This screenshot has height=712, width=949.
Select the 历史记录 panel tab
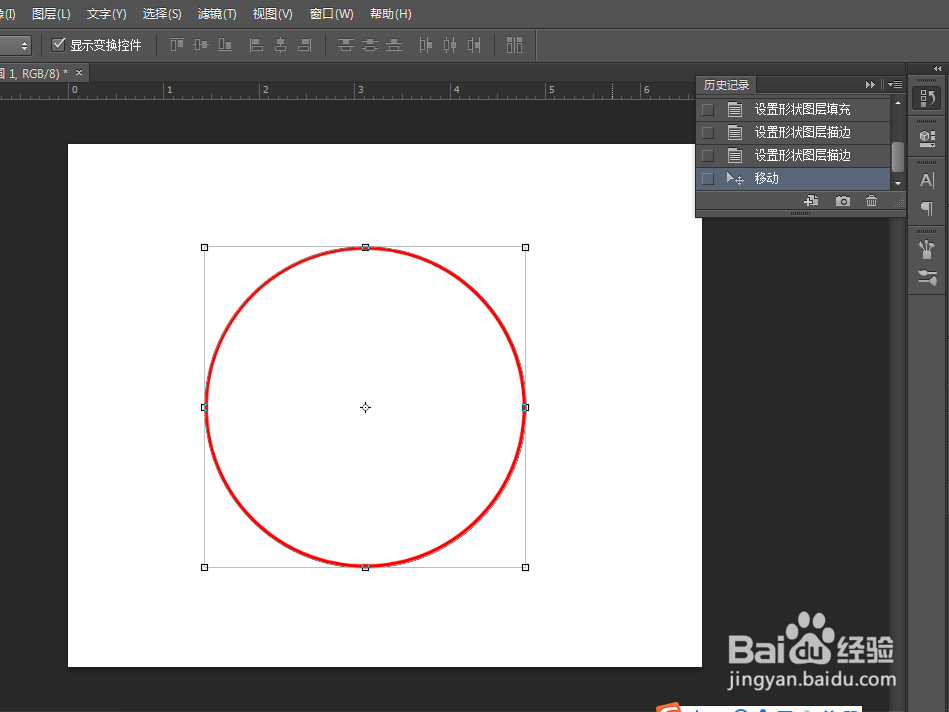pyautogui.click(x=726, y=85)
